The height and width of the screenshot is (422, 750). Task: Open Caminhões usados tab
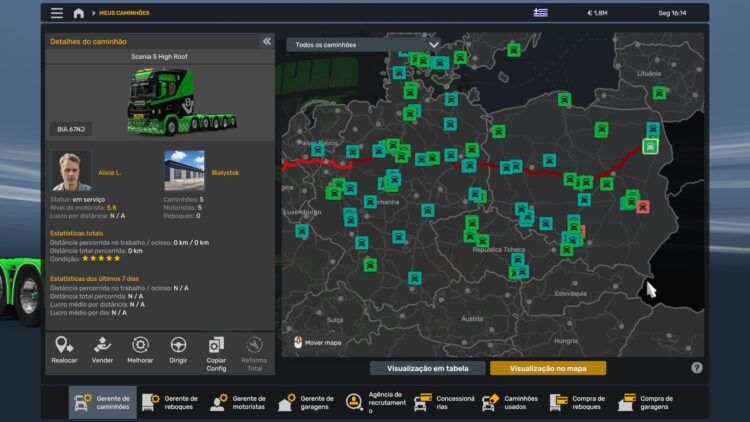(511, 402)
